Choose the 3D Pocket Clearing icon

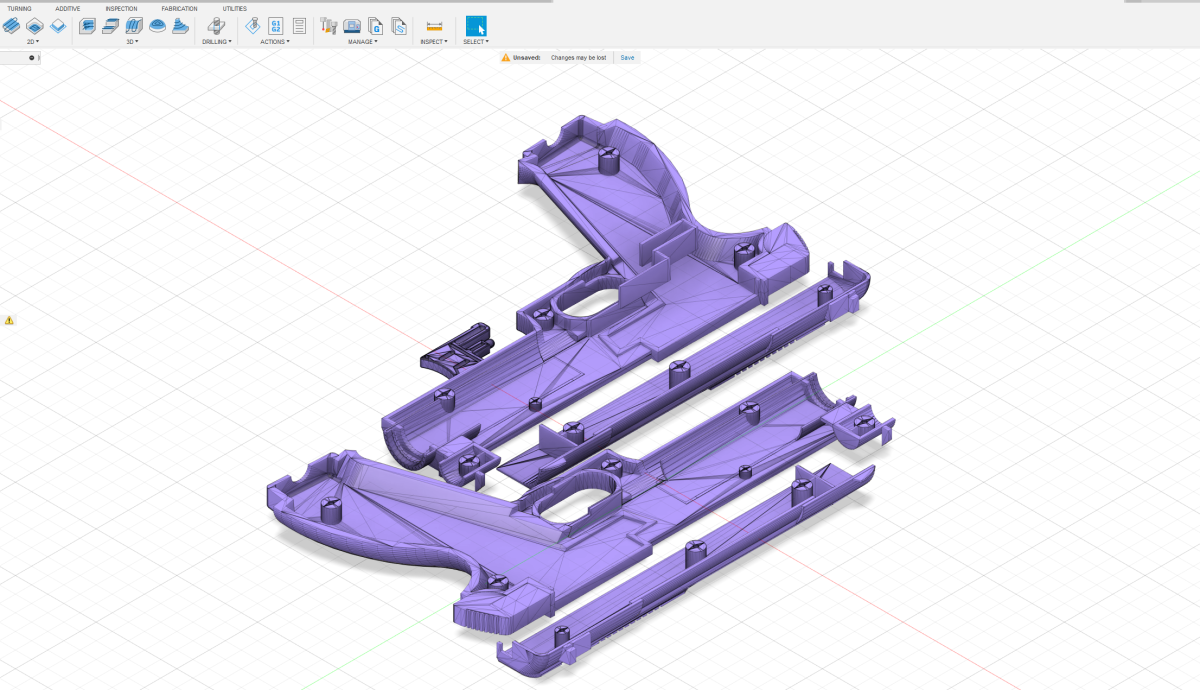point(111,26)
